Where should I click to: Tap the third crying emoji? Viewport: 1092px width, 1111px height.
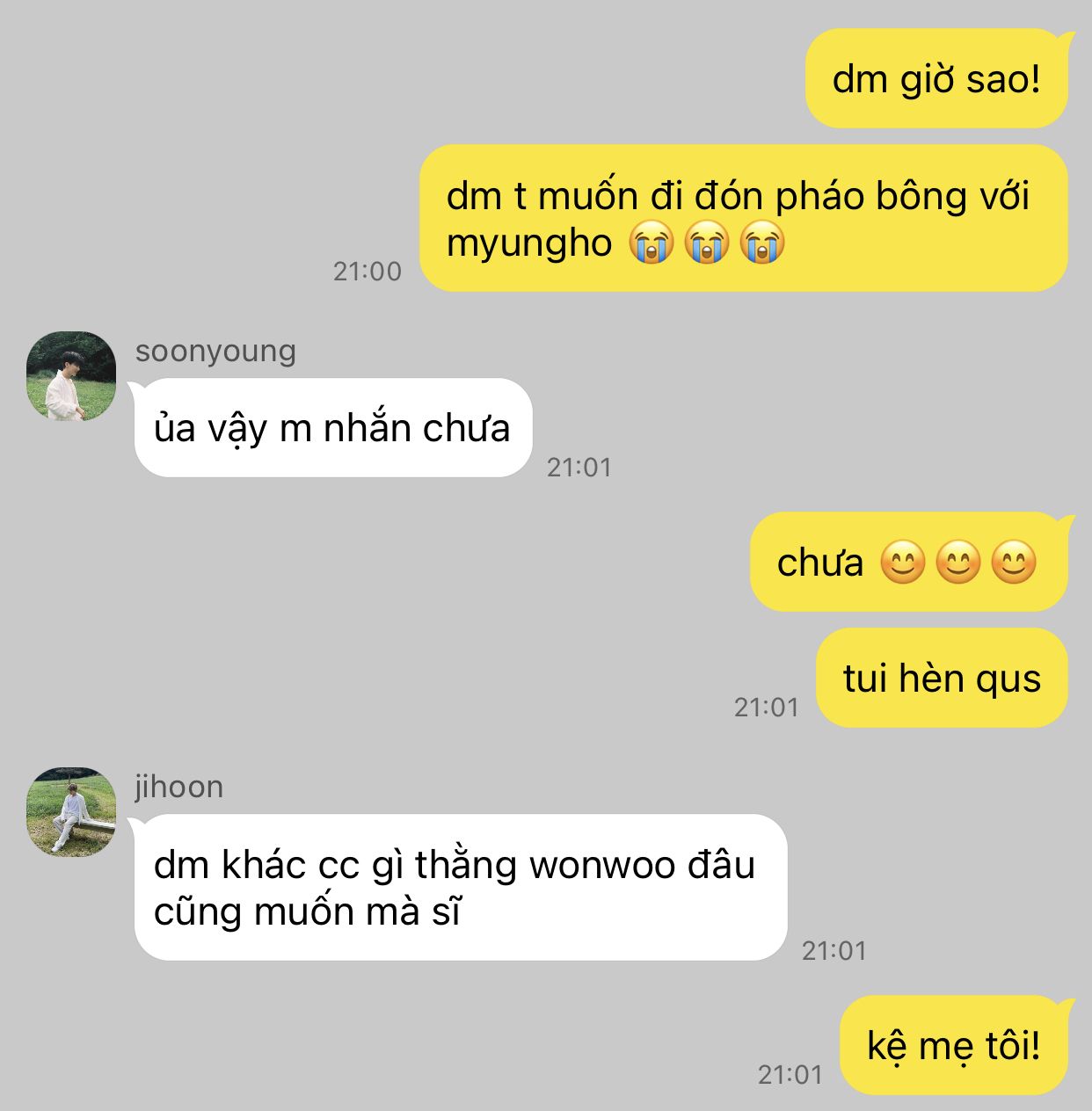[761, 243]
